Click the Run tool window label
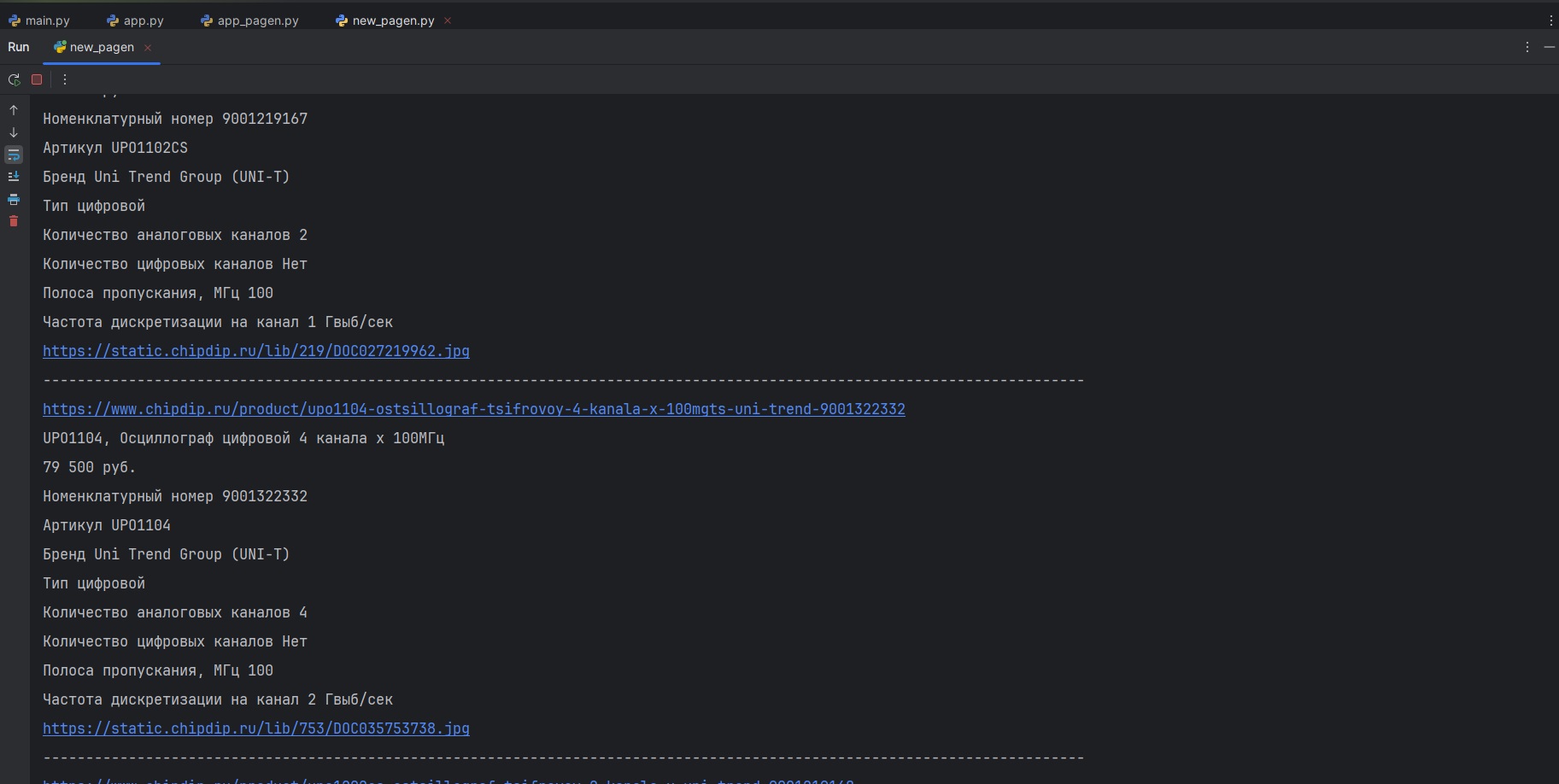Viewport: 1559px width, 784px height. 19,47
